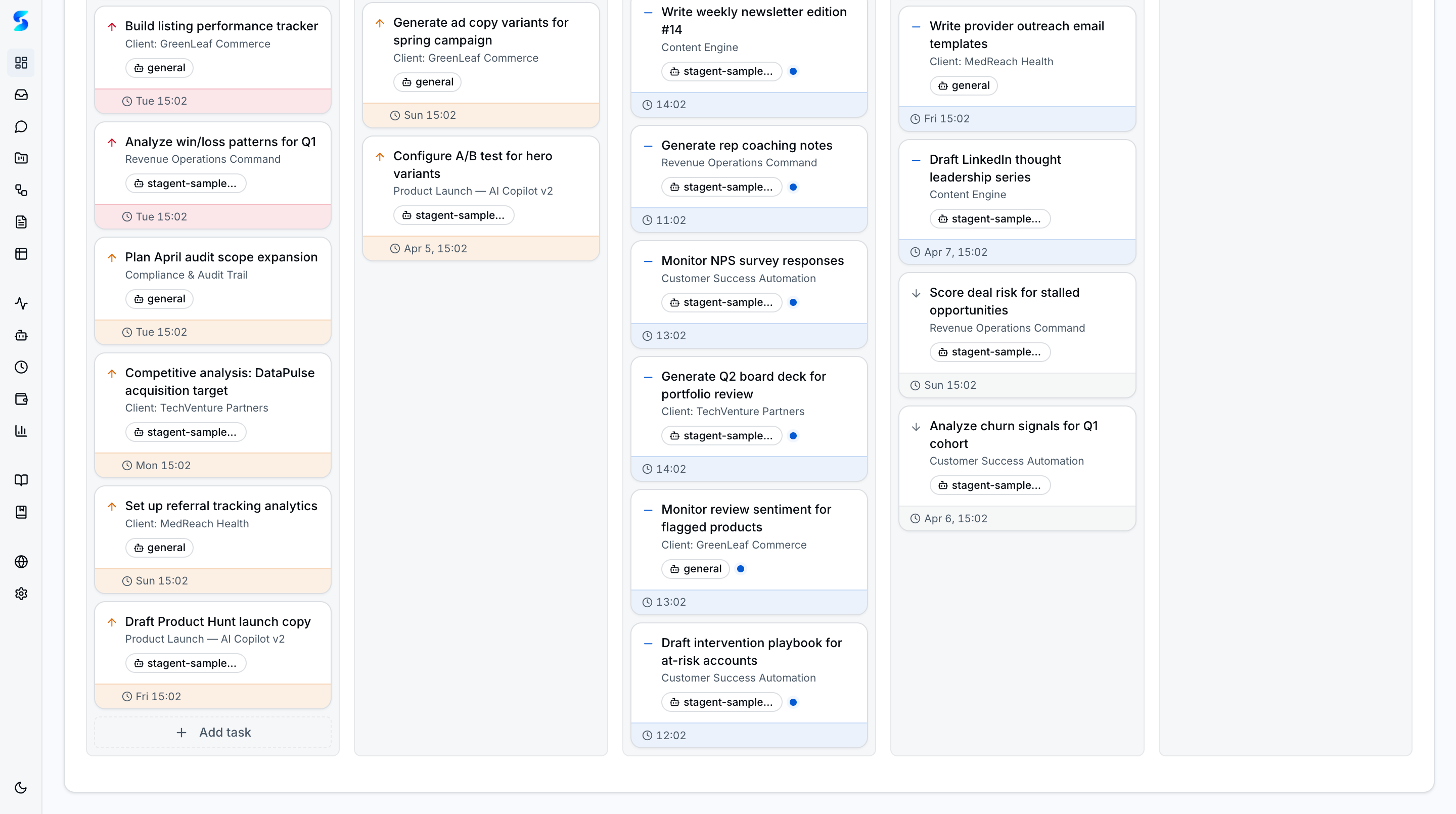Open the settings gear

21,594
